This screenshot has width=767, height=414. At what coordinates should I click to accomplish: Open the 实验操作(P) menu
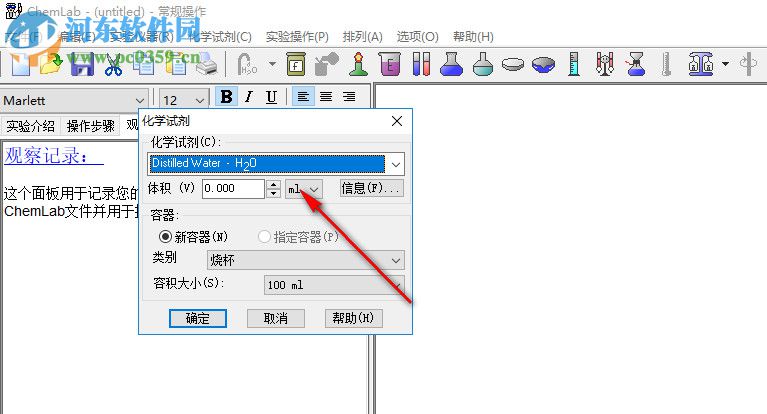click(297, 37)
